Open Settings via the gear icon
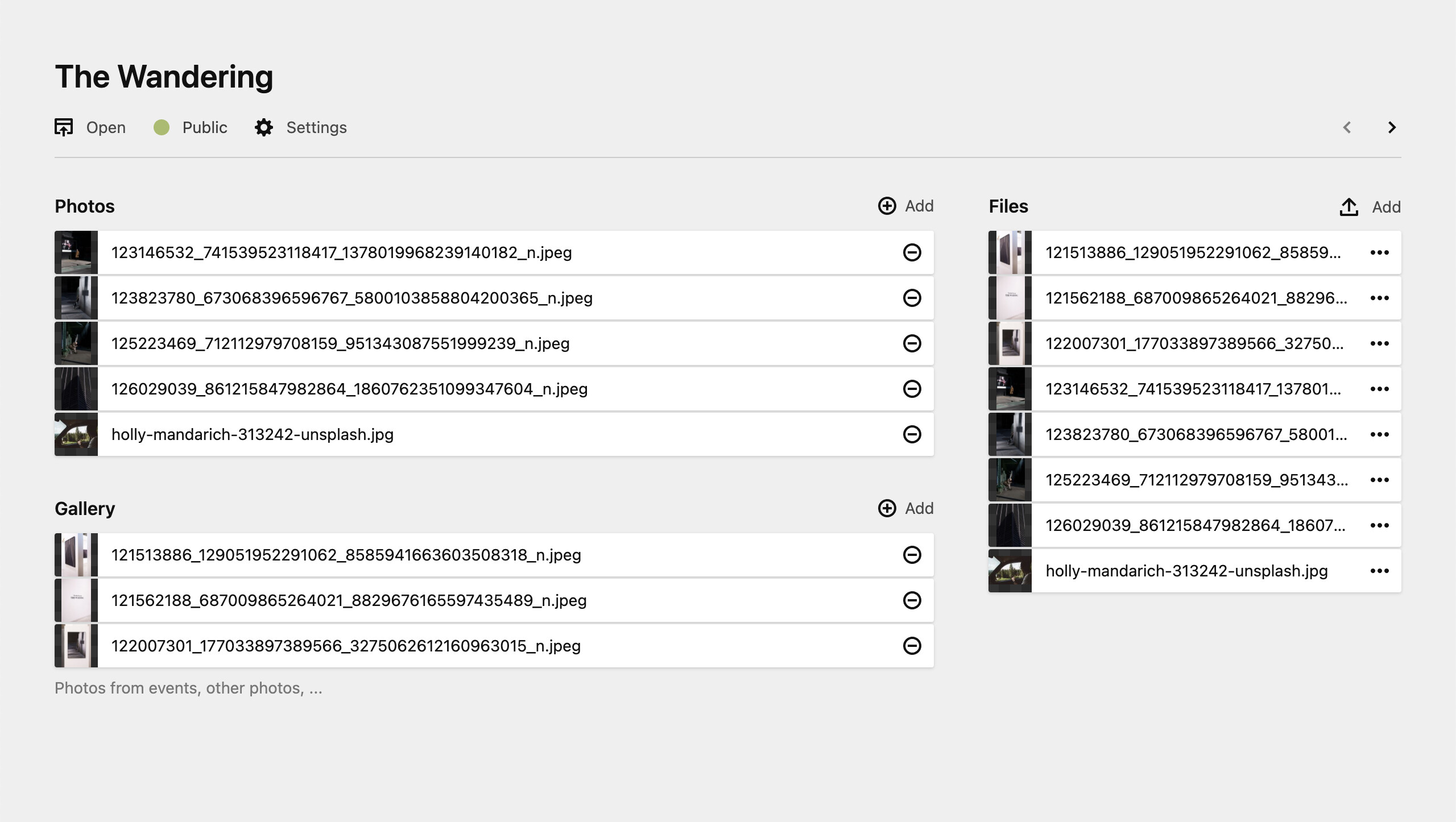 point(264,127)
